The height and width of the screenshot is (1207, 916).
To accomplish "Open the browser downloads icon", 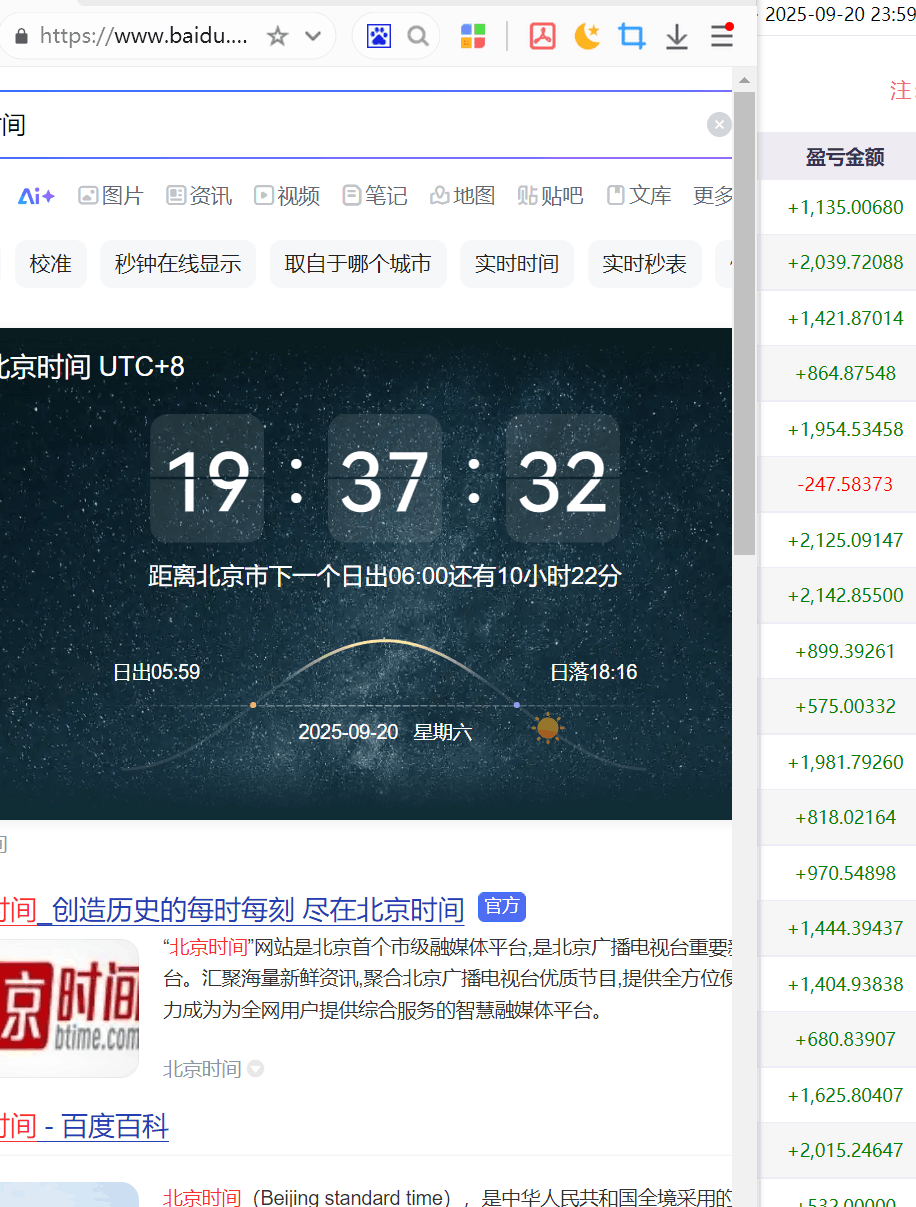I will 677,37.
